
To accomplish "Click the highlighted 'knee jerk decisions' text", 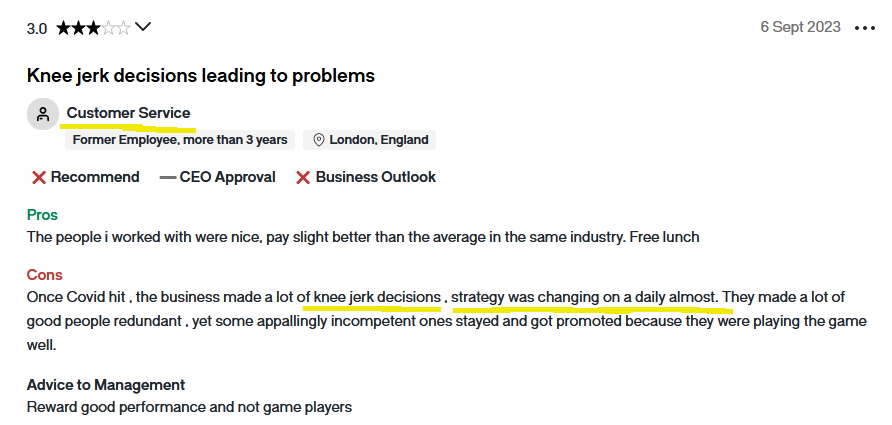I will [377, 297].
